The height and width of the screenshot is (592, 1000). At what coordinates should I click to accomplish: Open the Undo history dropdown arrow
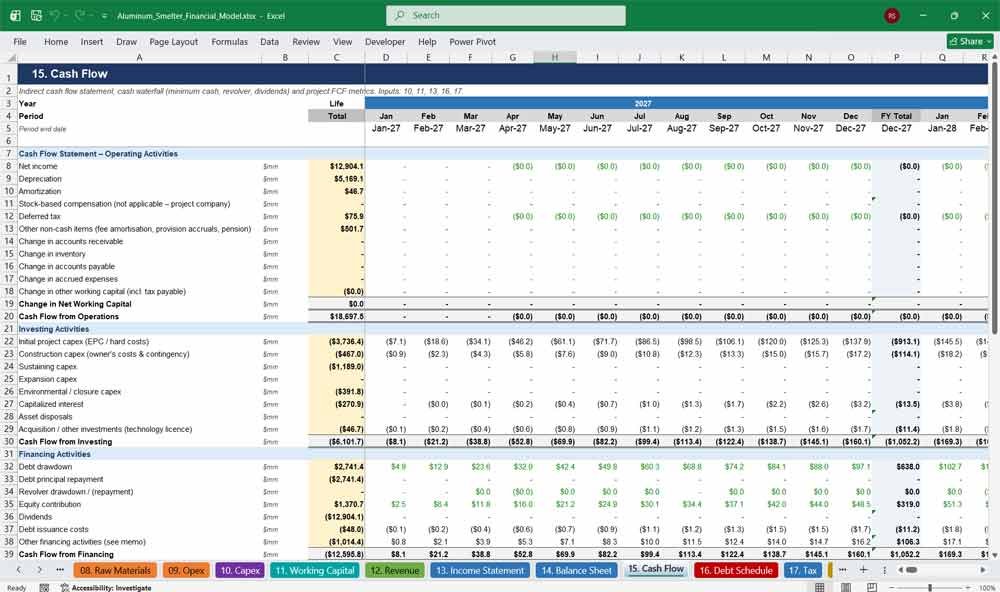(x=66, y=16)
